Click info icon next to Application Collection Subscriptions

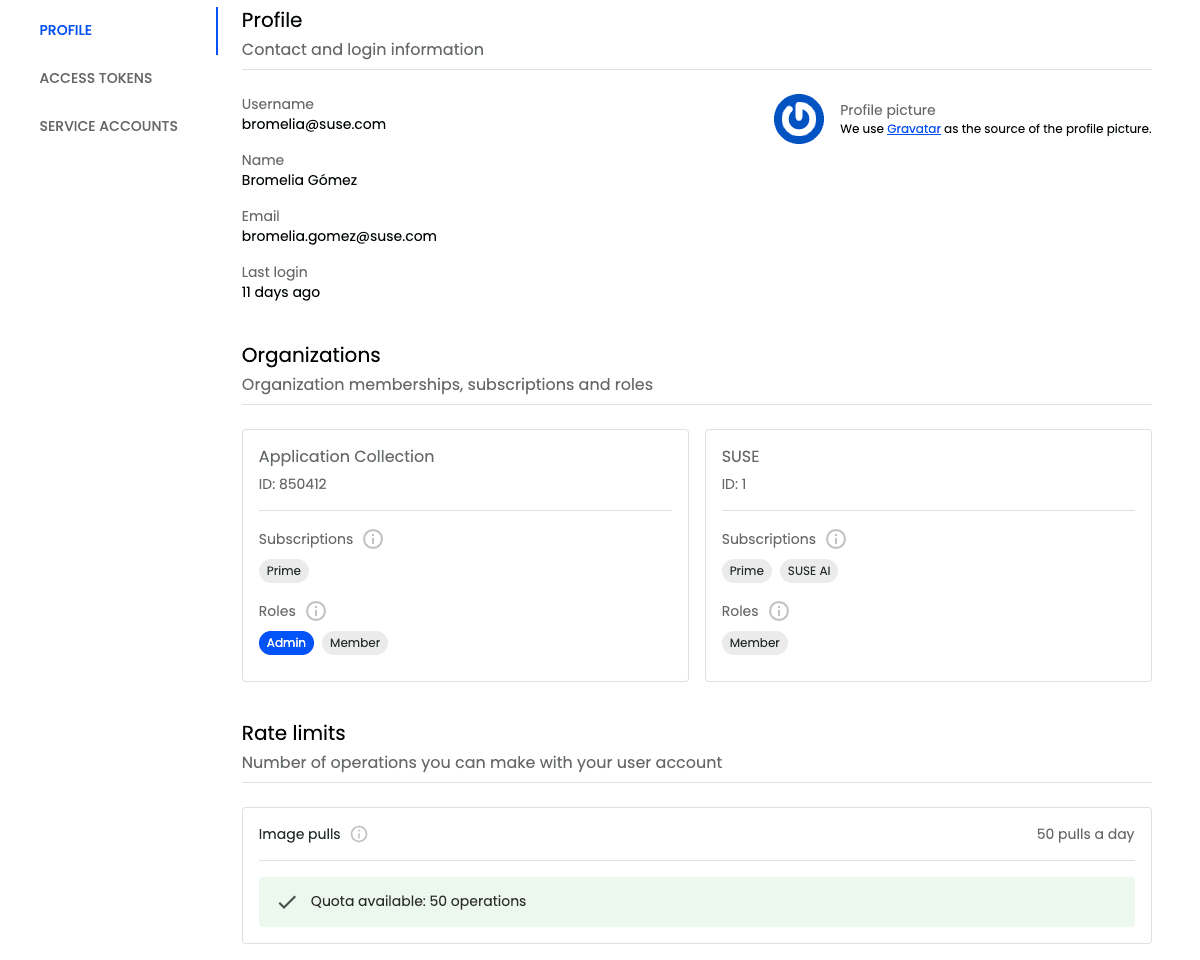point(373,539)
